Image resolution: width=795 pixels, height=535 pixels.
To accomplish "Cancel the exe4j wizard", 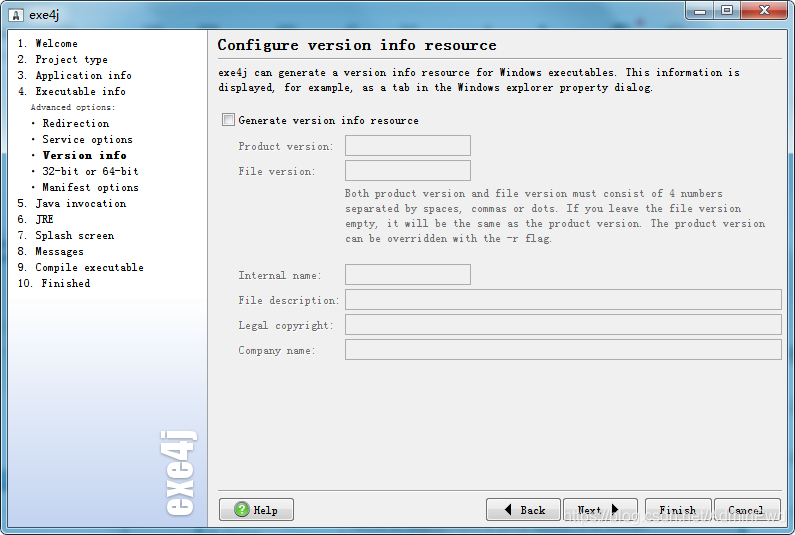I will pyautogui.click(x=746, y=509).
